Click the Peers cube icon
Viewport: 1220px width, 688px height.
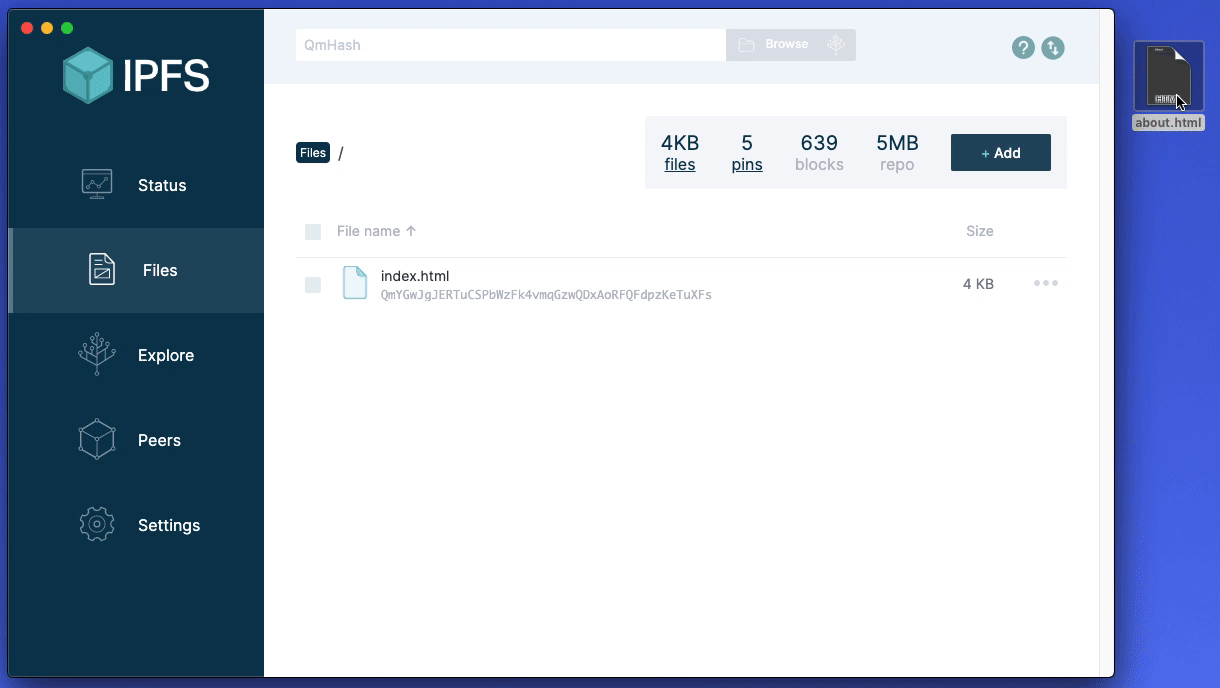point(97,440)
